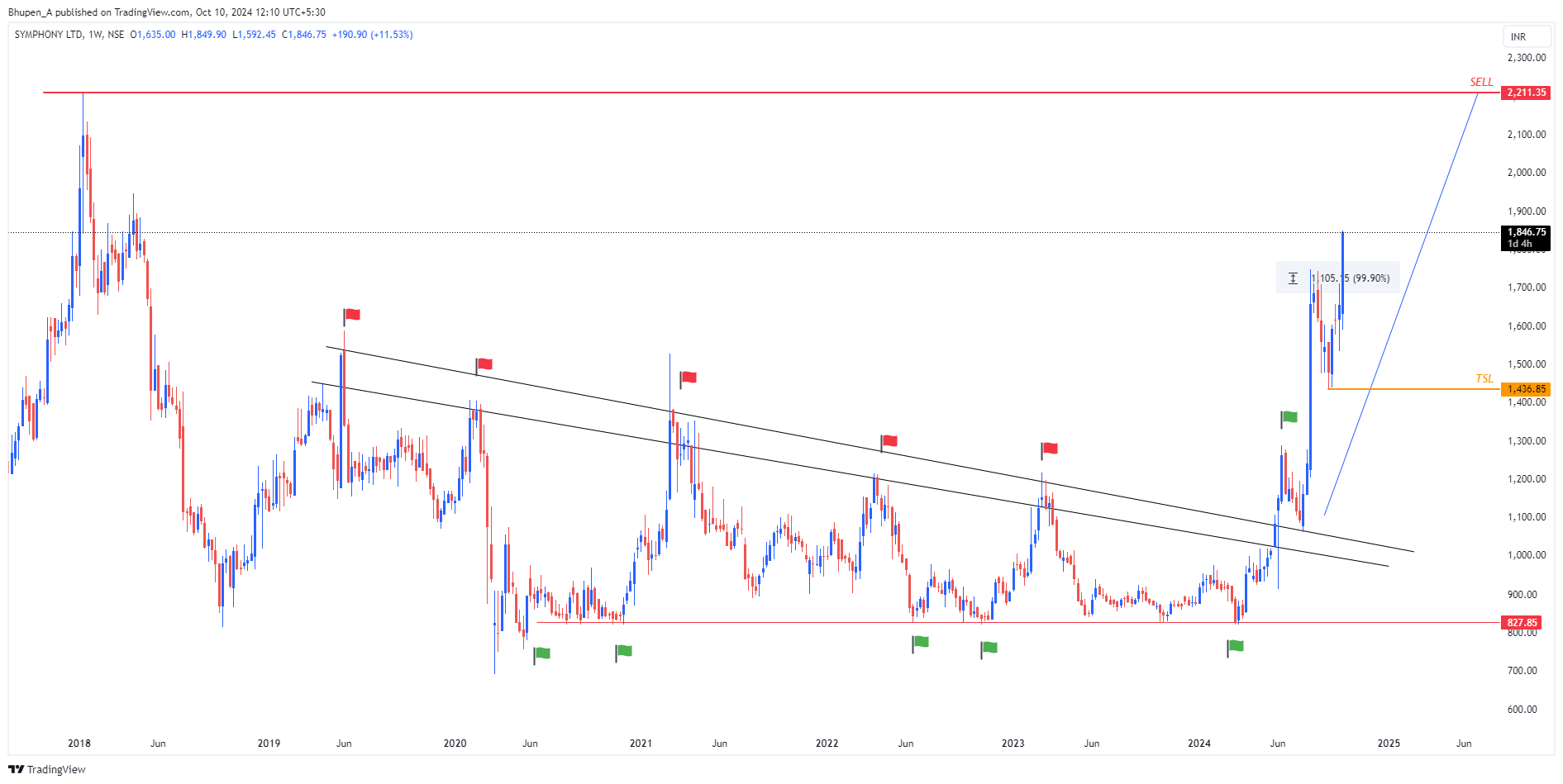Click the 600.00 price axis label

1522,710
